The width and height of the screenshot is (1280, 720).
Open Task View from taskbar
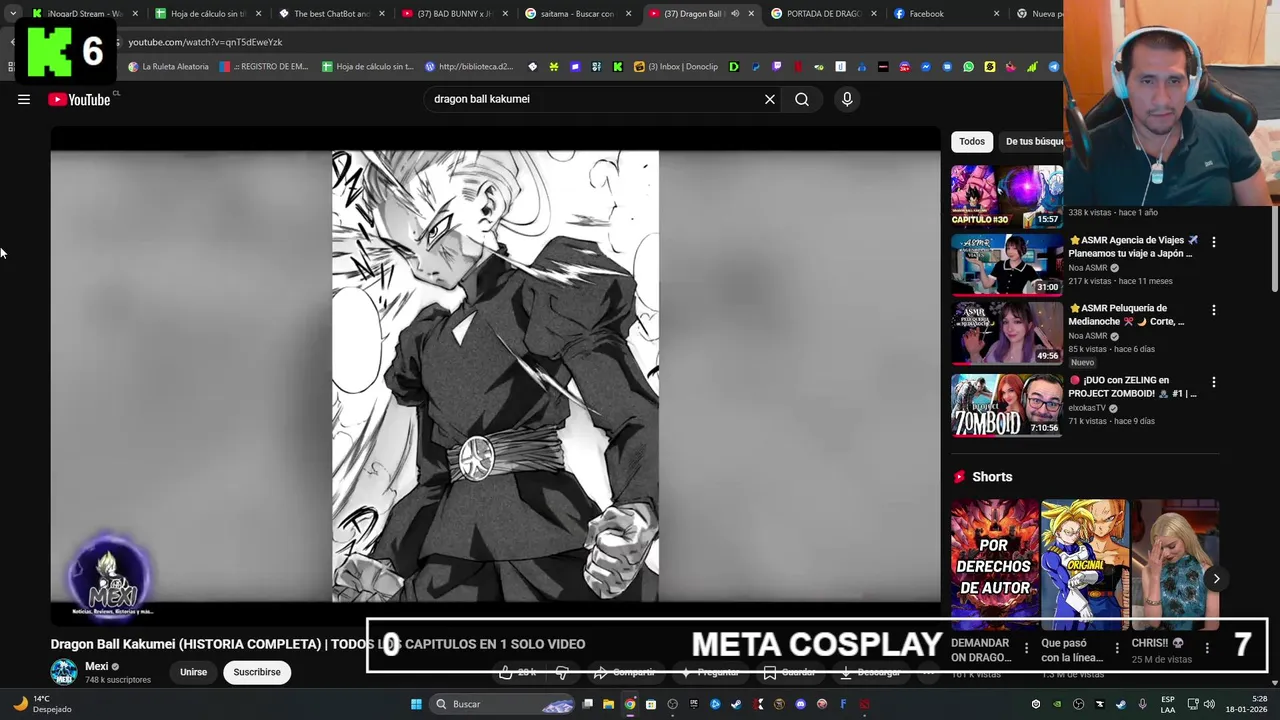point(588,704)
